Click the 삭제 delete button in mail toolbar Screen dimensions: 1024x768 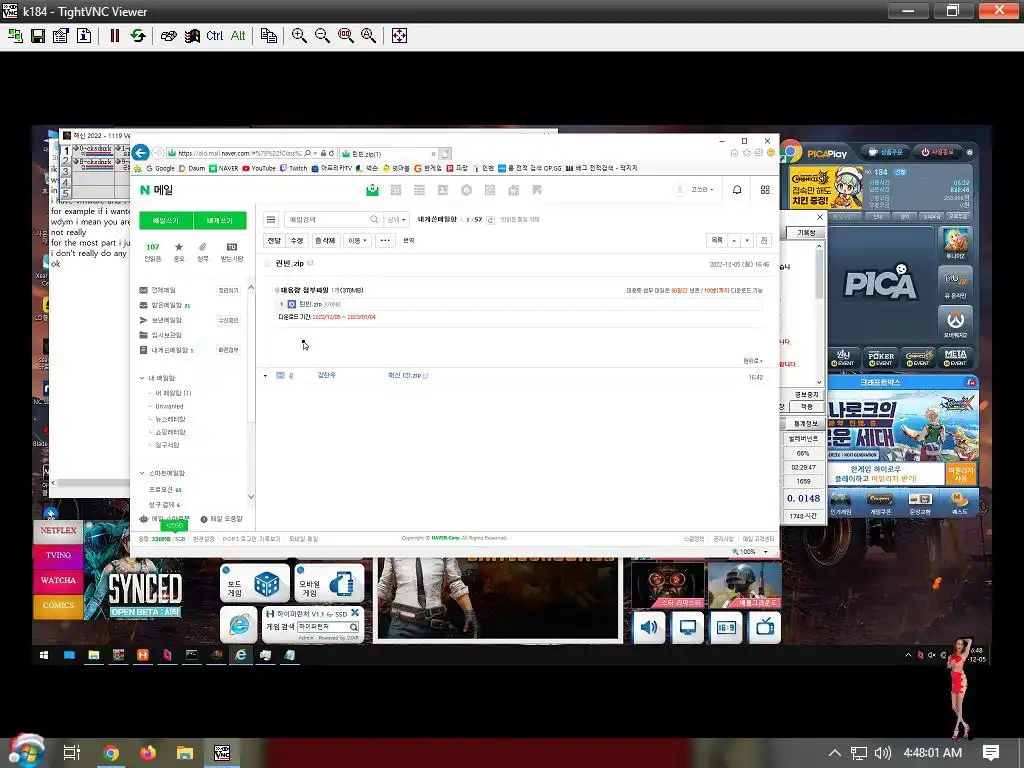tap(325, 240)
